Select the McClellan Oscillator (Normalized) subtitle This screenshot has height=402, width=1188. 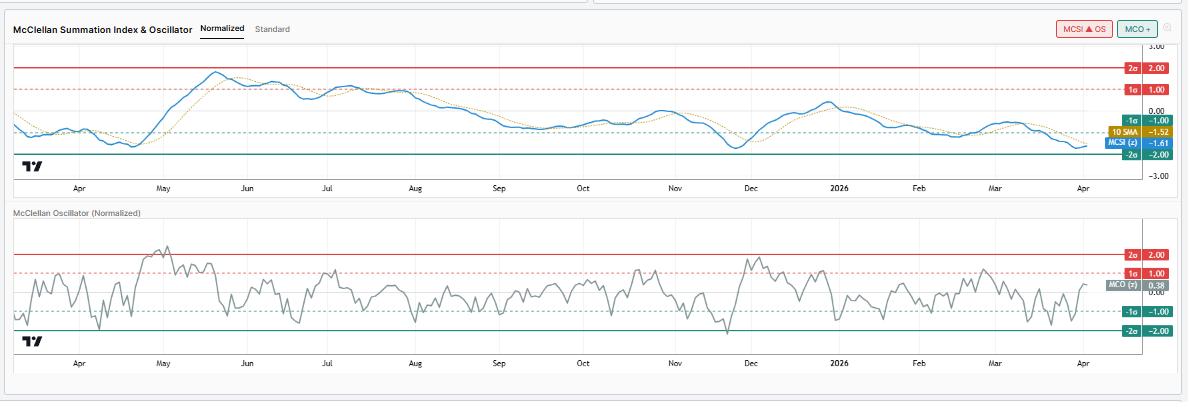pyautogui.click(x=77, y=213)
